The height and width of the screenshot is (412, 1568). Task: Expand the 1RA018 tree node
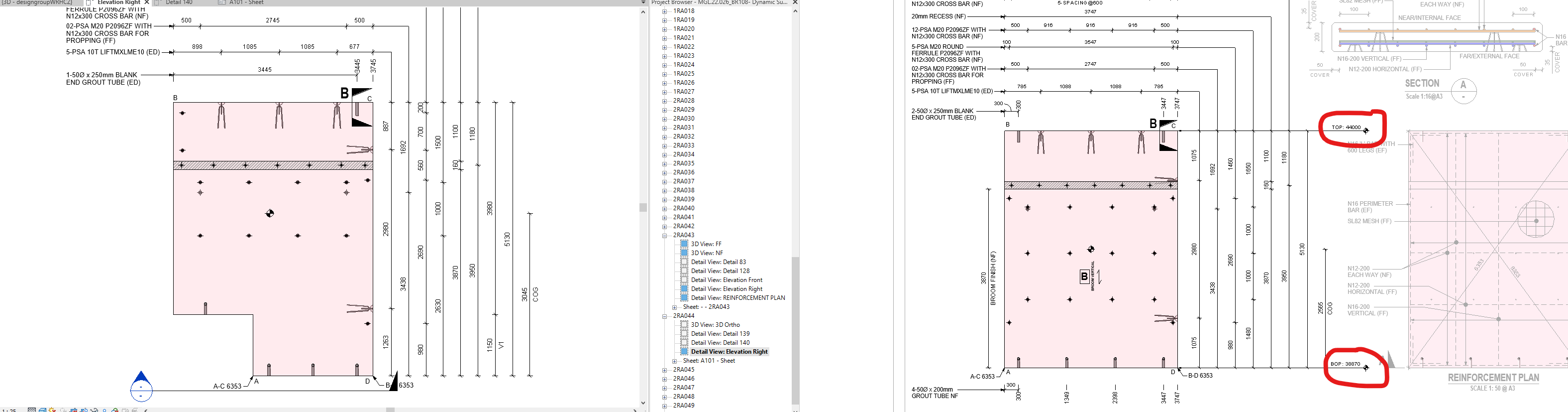tap(665, 11)
